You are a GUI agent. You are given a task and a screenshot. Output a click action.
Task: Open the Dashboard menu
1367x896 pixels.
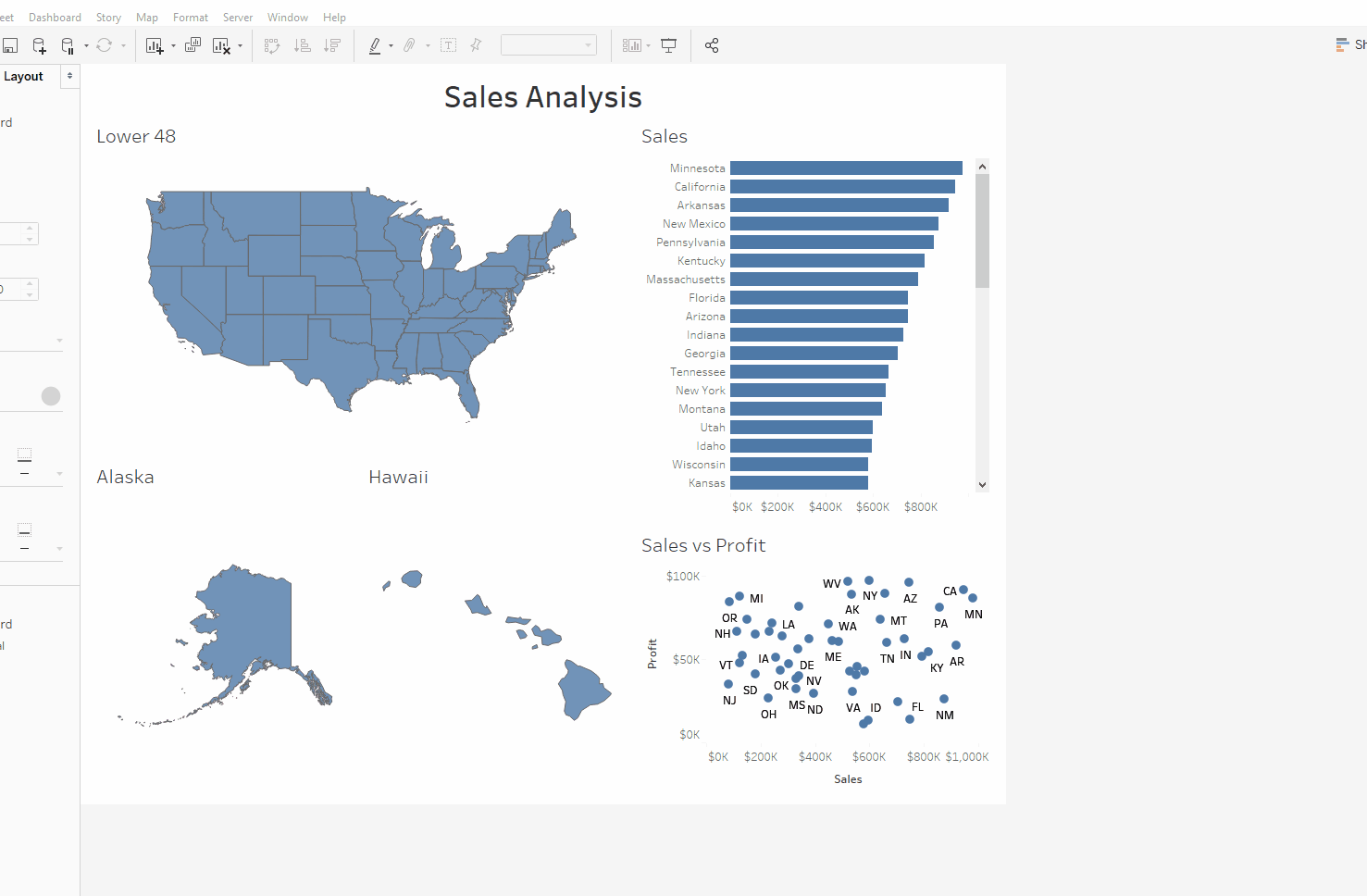[x=55, y=17]
